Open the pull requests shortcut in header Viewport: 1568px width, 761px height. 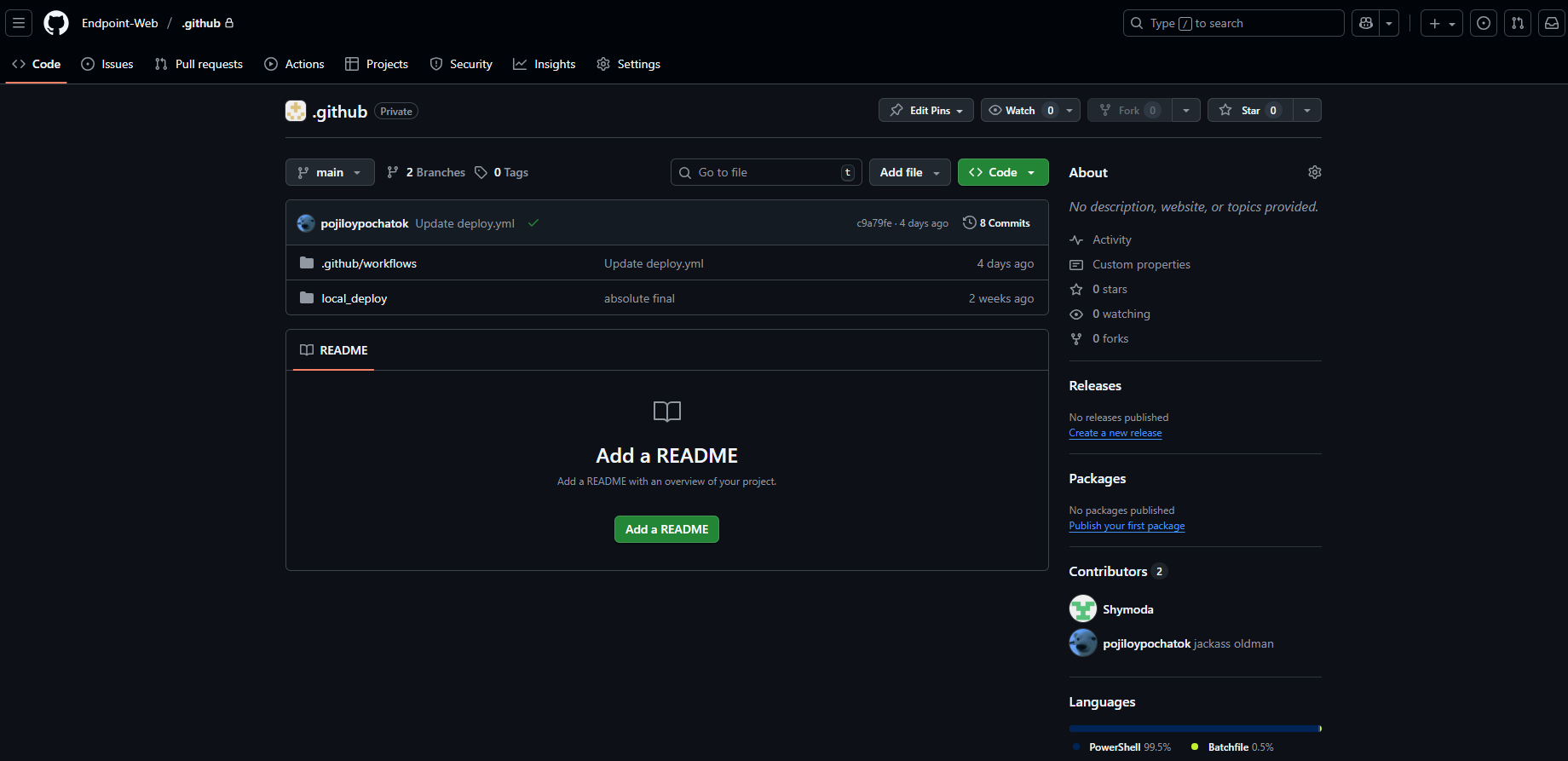pos(1518,23)
